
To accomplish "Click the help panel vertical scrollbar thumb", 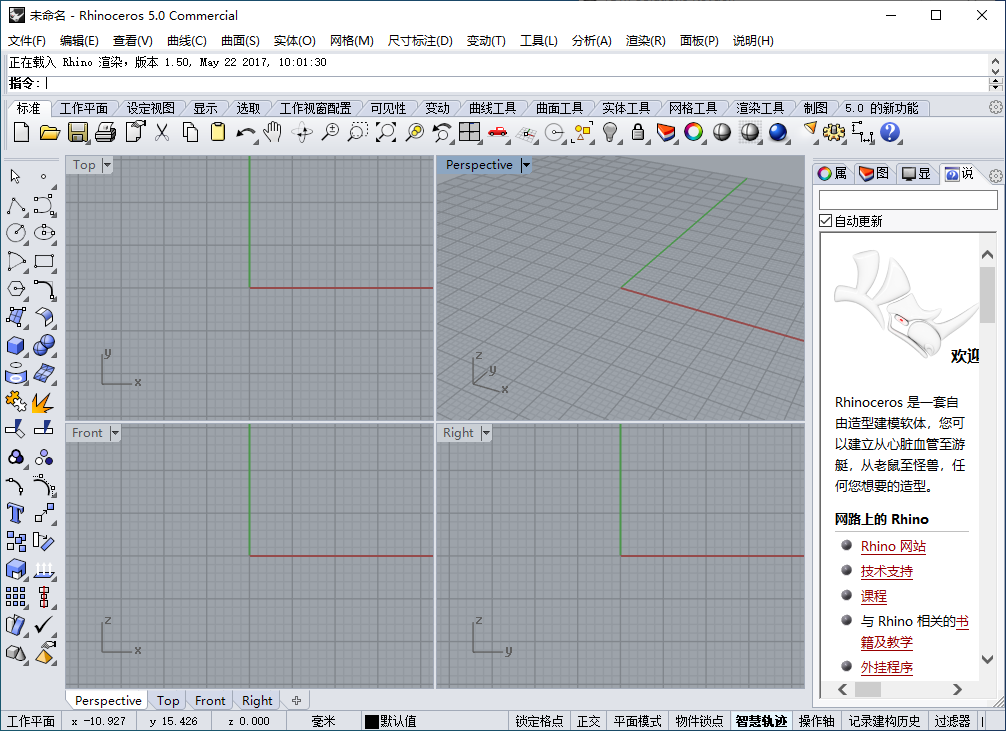I will click(987, 294).
